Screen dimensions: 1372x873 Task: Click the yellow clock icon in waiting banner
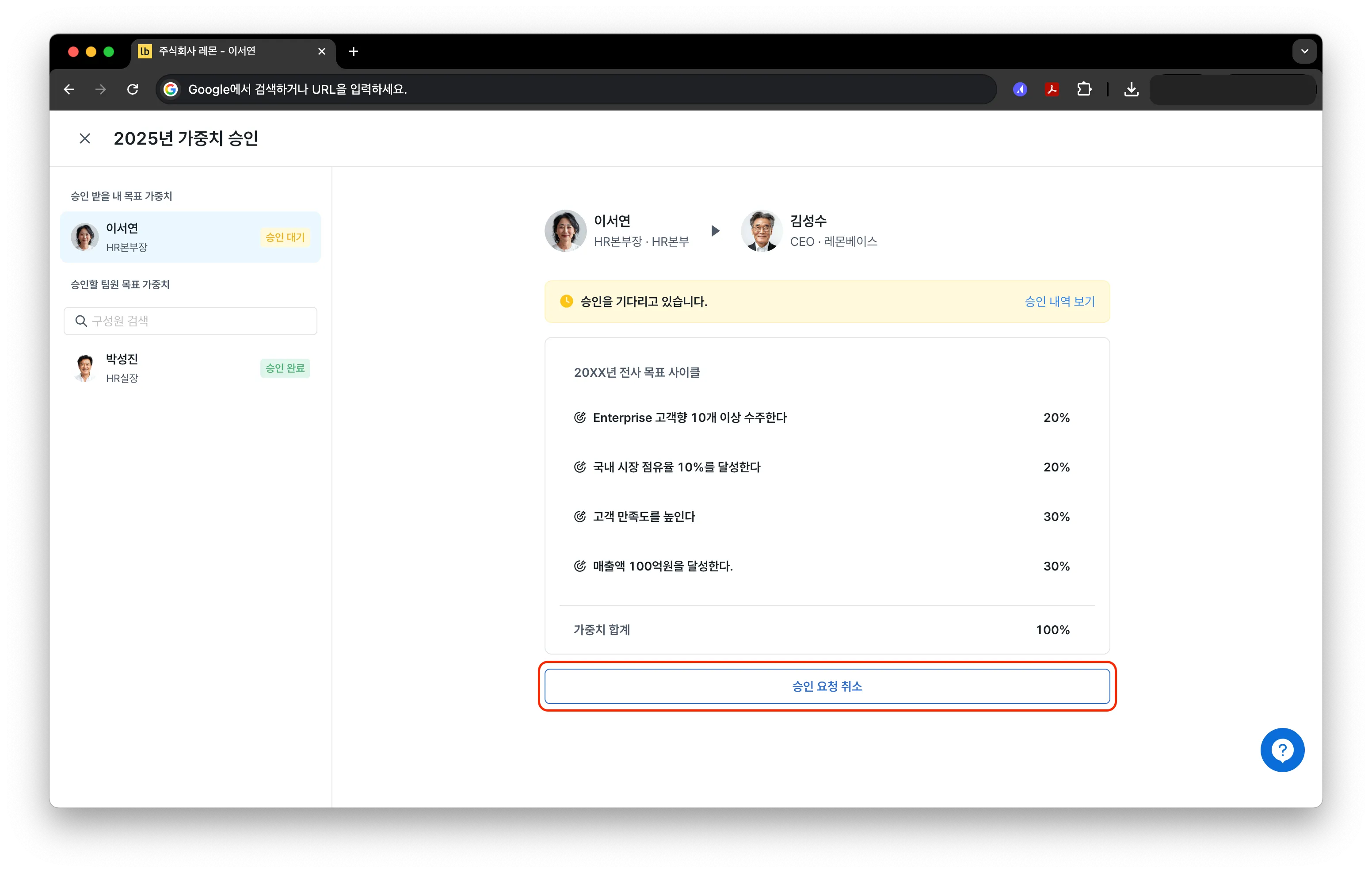tap(566, 302)
